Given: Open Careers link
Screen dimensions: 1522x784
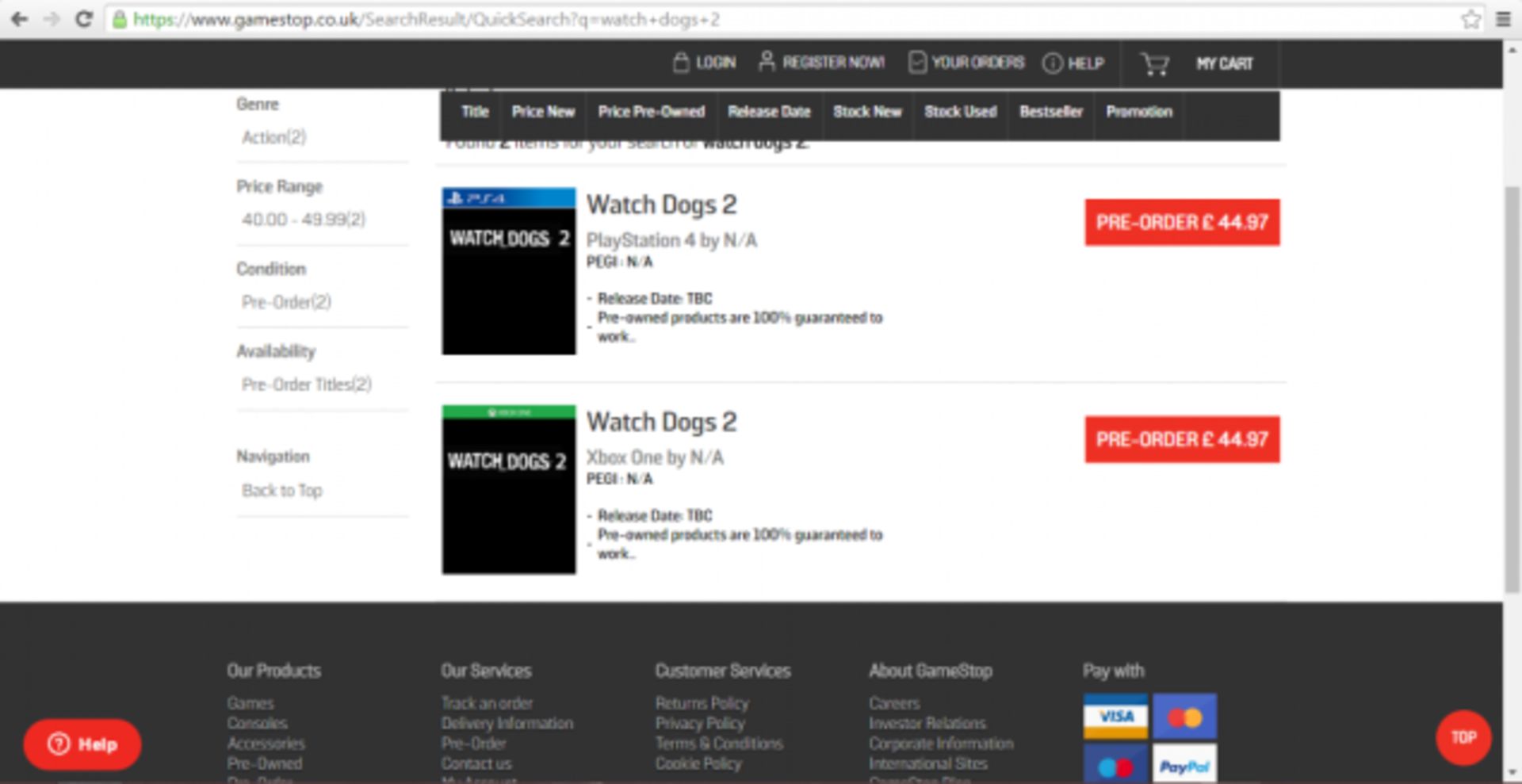Looking at the screenshot, I should 894,703.
